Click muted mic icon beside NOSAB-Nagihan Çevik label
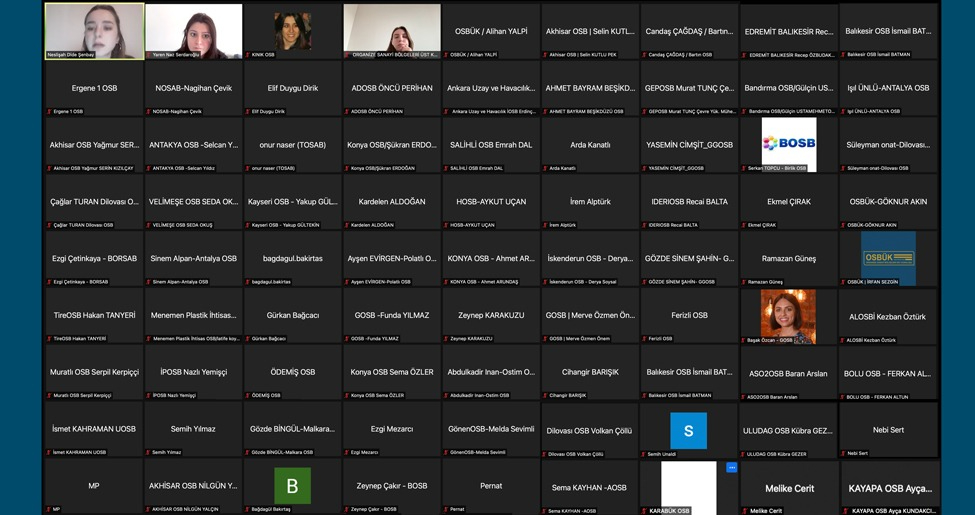 click(x=149, y=111)
